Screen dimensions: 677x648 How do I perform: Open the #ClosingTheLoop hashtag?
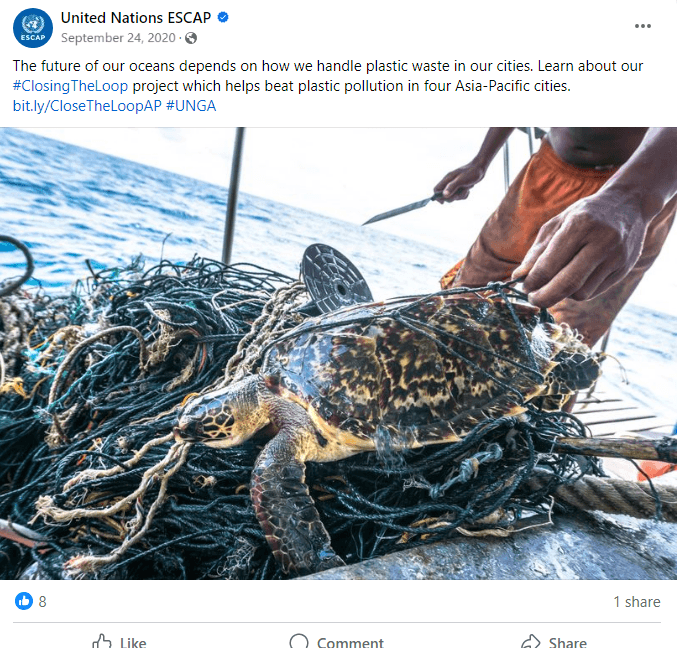point(70,86)
